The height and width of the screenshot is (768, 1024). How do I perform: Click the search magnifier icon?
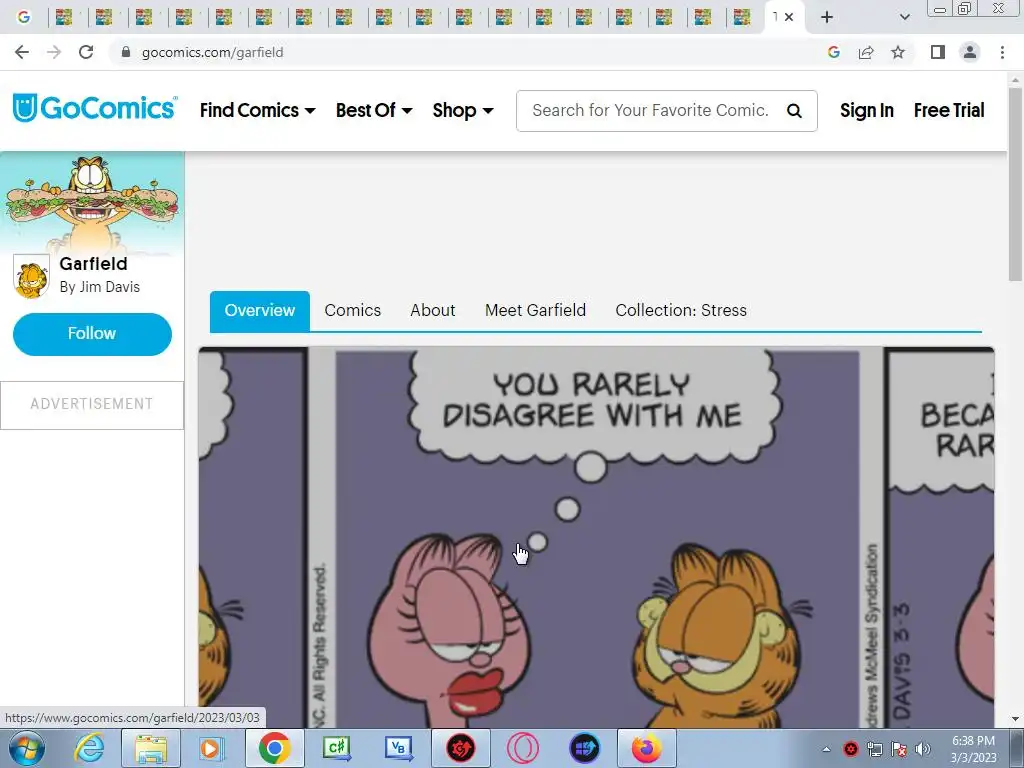click(794, 111)
